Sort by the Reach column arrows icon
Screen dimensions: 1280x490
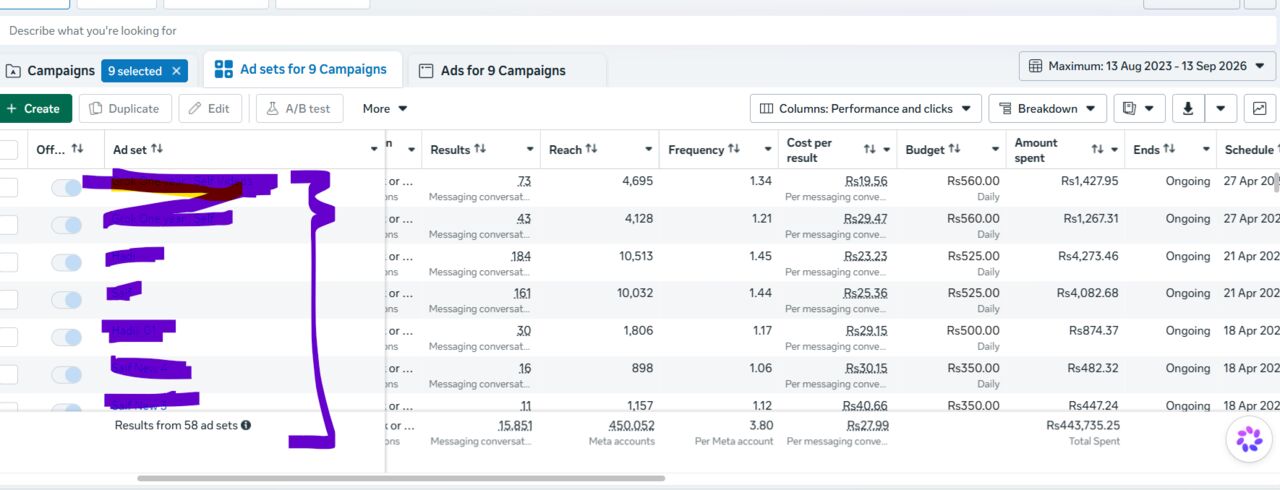point(592,149)
